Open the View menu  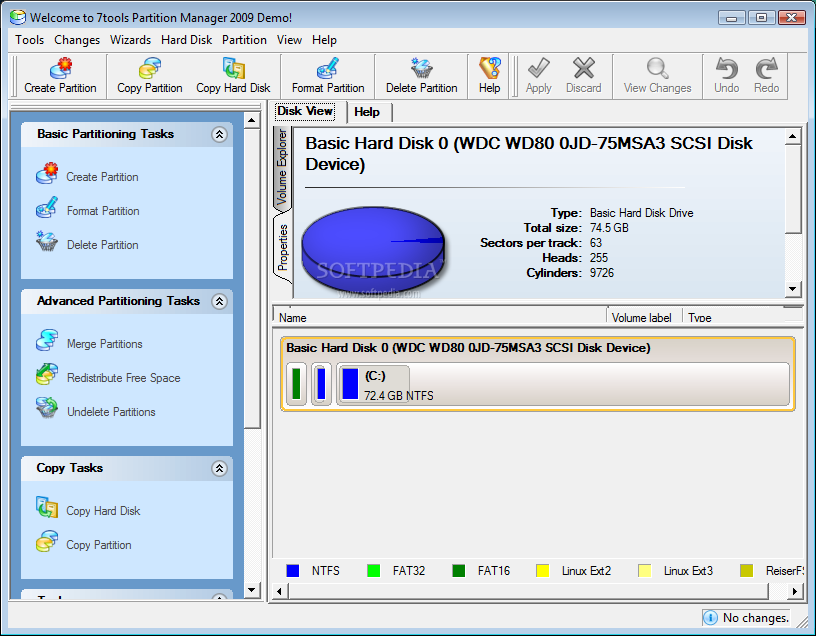(289, 40)
